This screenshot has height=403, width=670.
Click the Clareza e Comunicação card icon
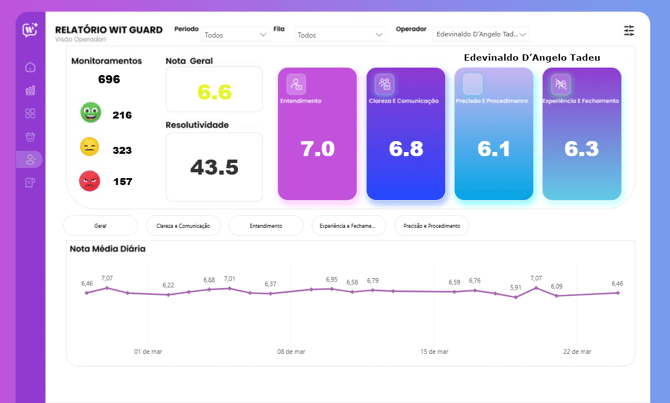click(385, 84)
